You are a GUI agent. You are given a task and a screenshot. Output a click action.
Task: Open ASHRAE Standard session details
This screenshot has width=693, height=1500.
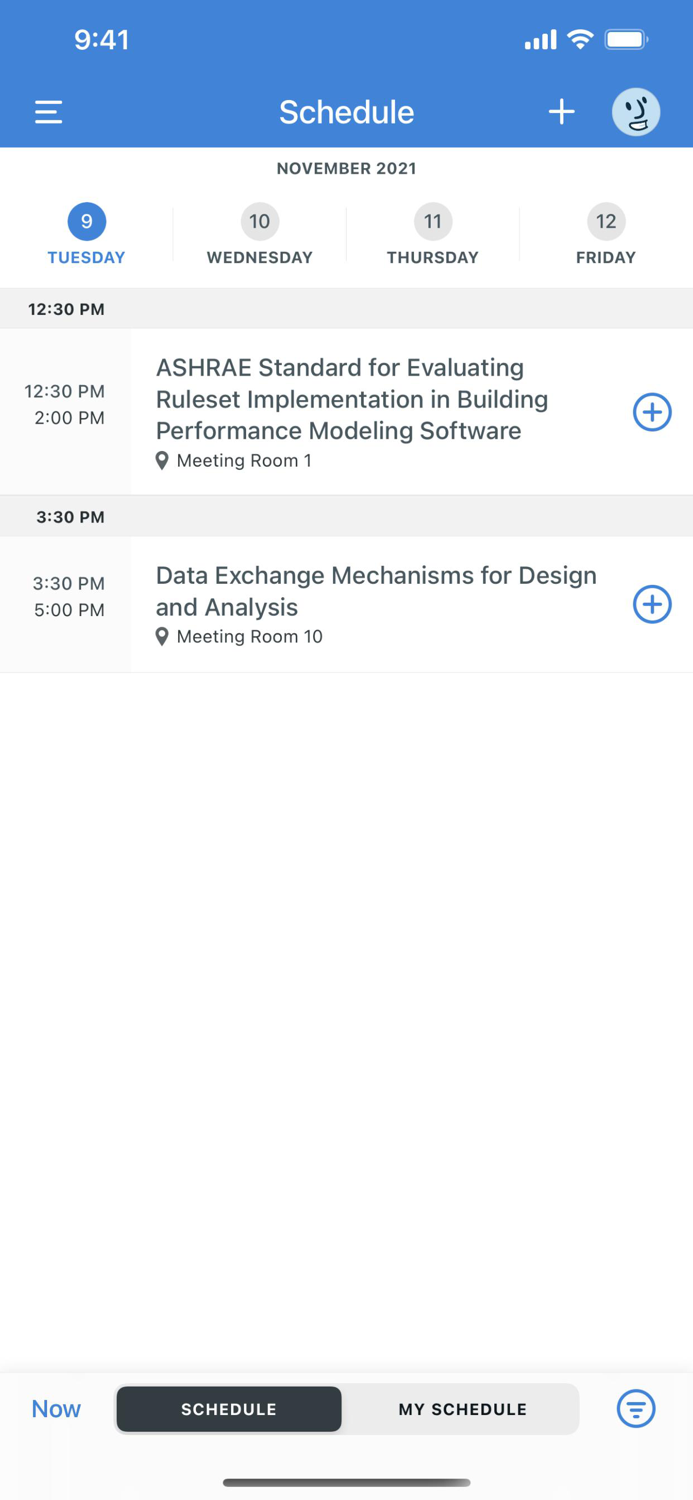click(352, 399)
